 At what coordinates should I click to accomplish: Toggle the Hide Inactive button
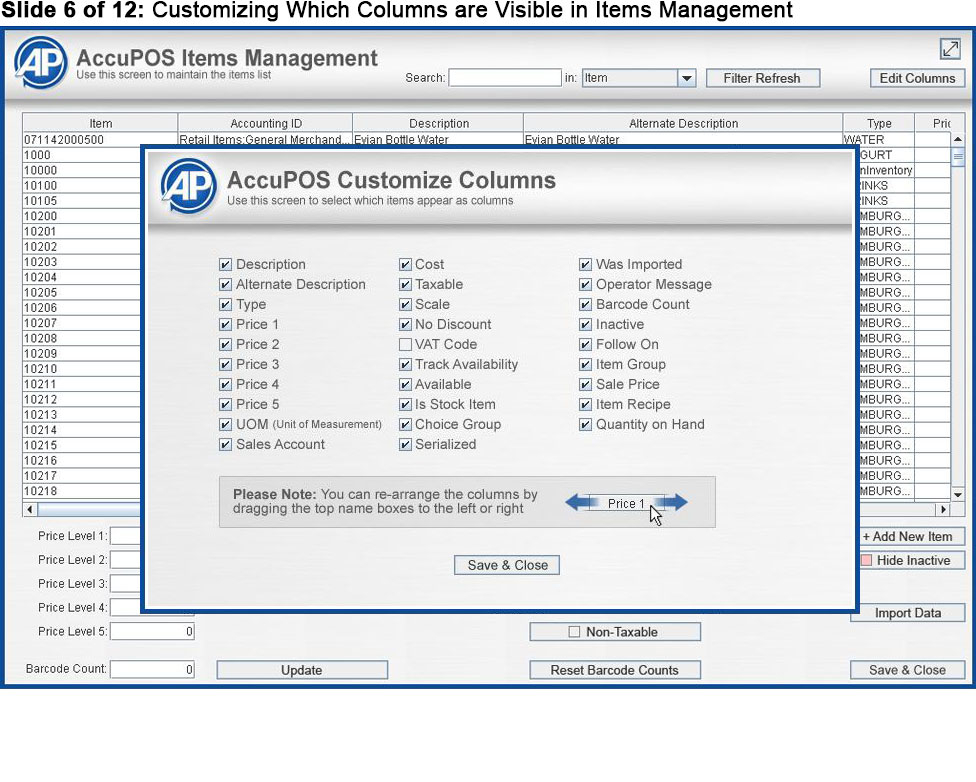pos(913,560)
